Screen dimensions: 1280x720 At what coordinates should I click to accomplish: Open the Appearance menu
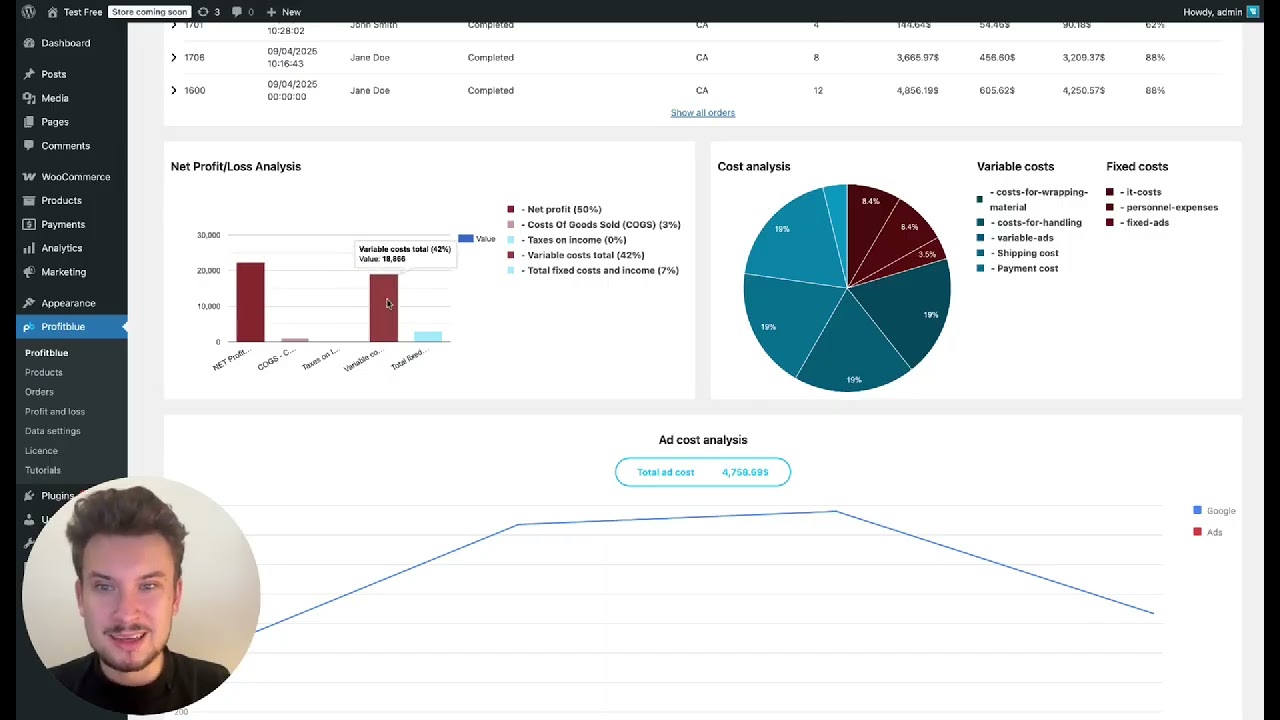click(68, 303)
